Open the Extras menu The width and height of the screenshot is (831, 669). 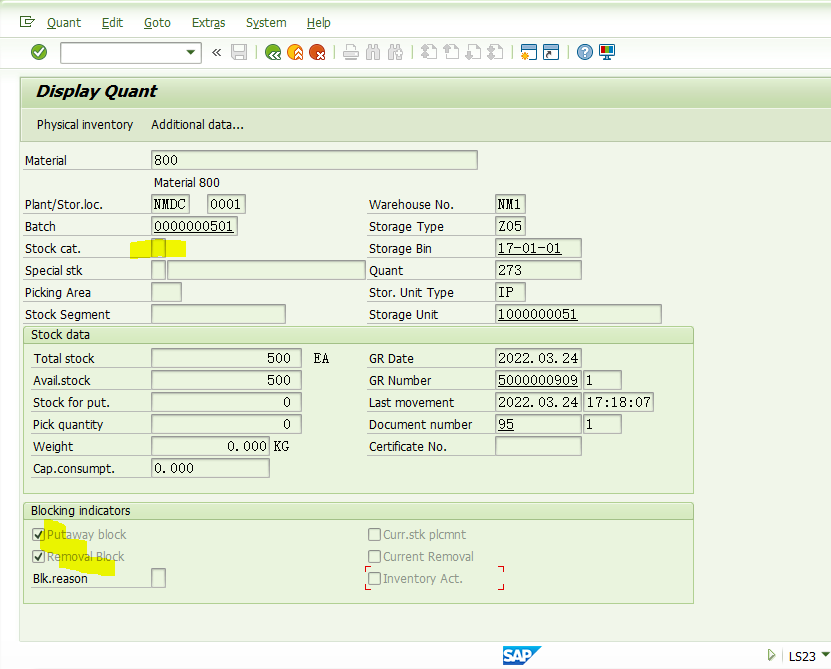coord(208,22)
